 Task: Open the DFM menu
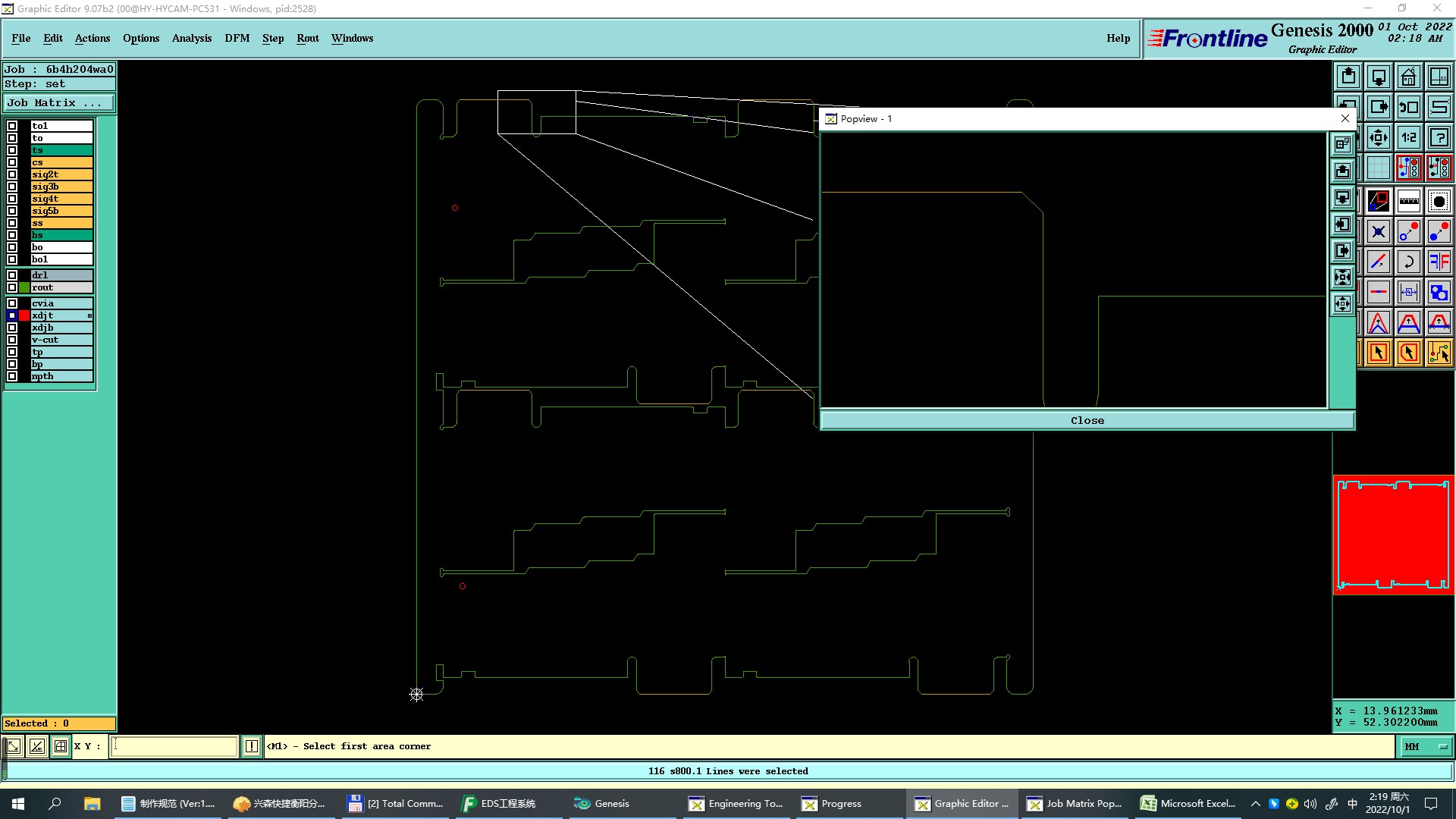[x=237, y=38]
